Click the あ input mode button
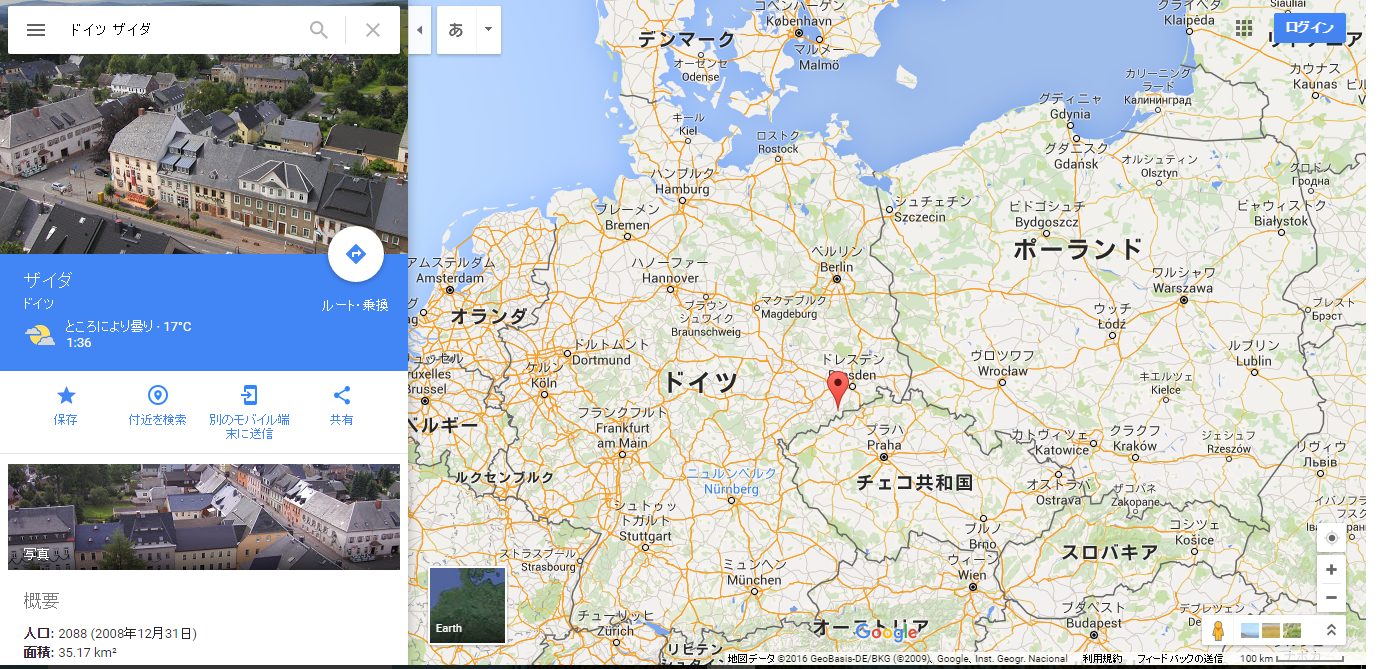Image resolution: width=1394 pixels, height=669 pixels. coord(456,30)
